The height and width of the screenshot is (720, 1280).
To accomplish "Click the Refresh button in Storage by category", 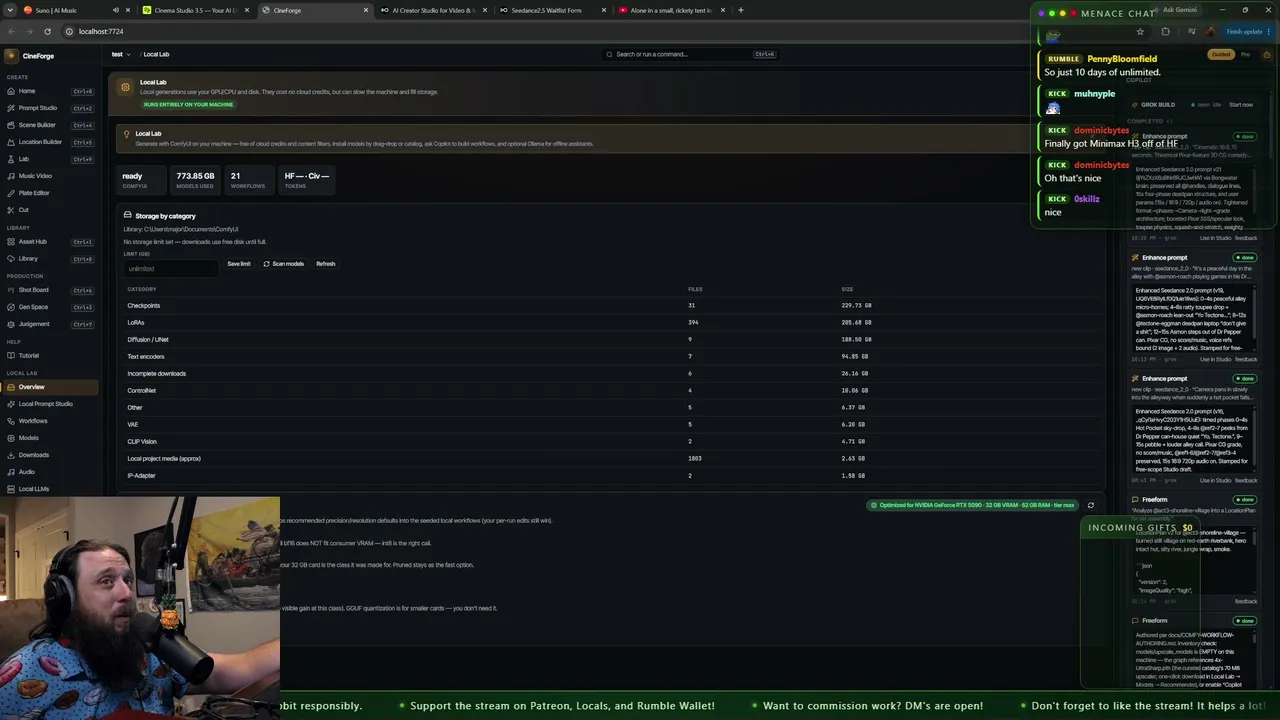I will (326, 264).
